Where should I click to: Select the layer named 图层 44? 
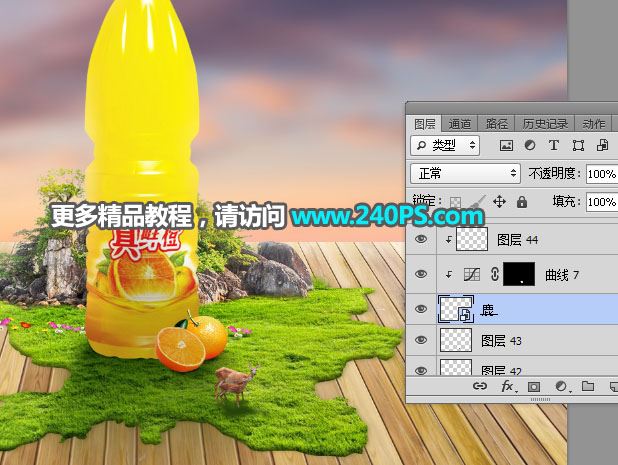517,240
